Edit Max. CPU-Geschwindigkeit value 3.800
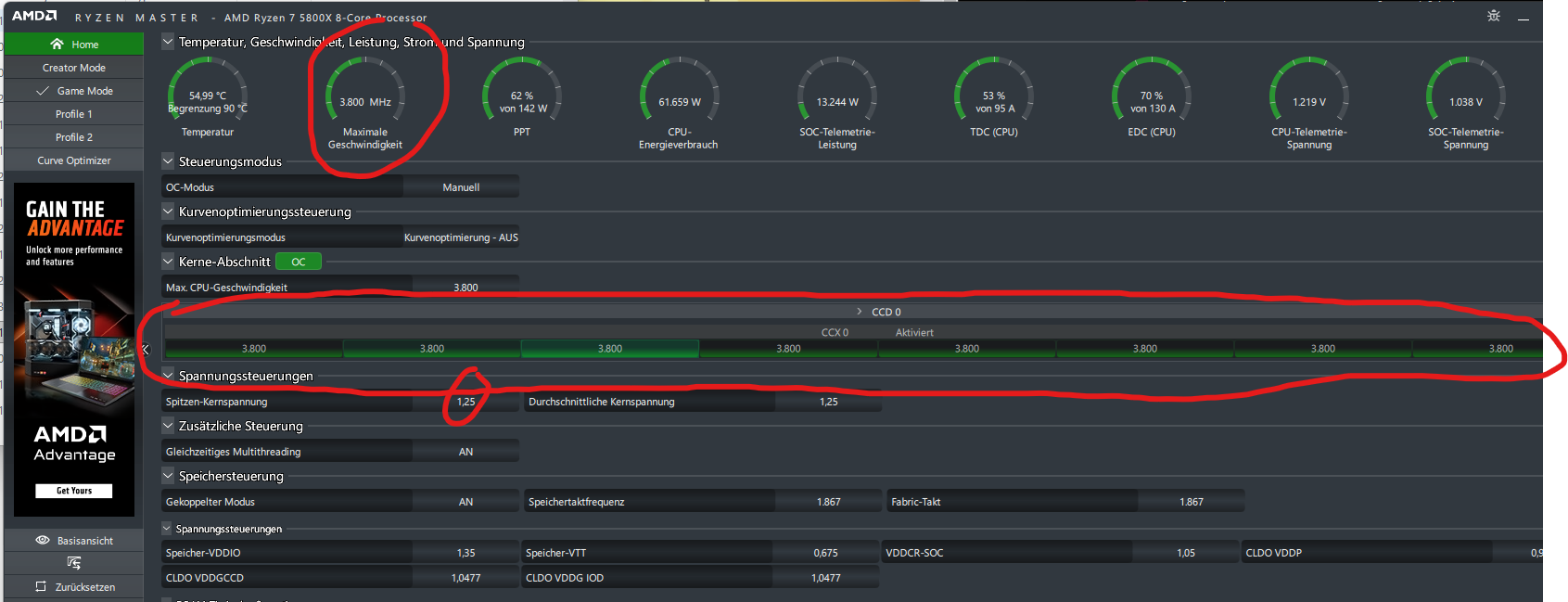Image resolution: width=1568 pixels, height=602 pixels. 465,288
